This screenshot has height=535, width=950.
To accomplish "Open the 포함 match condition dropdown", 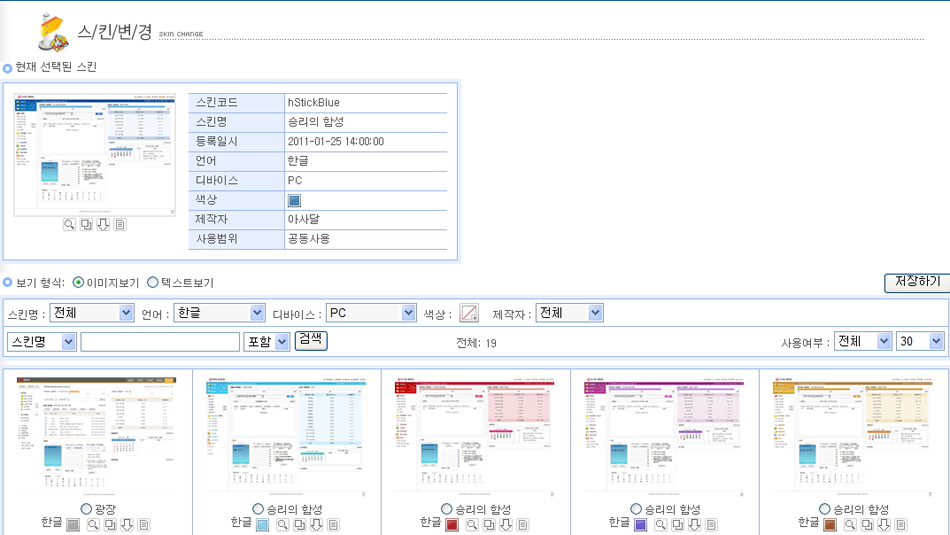I will [x=267, y=342].
